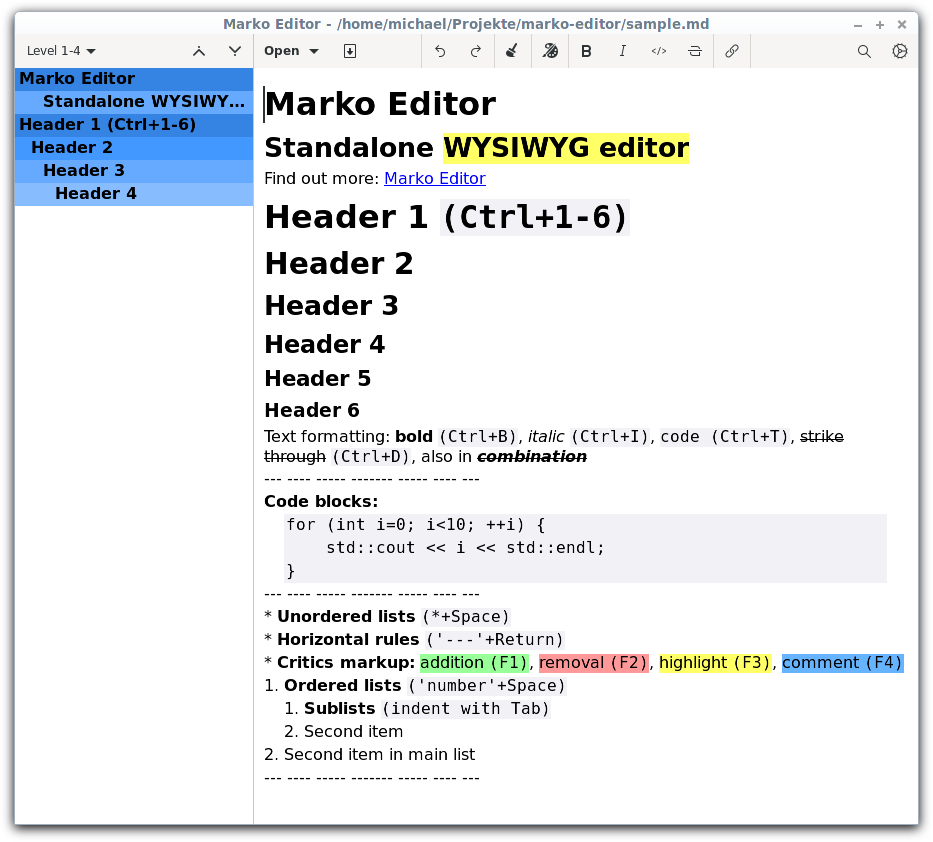Click the red 'removal (F2)' markup
This screenshot has height=842, width=933.
[x=593, y=663]
